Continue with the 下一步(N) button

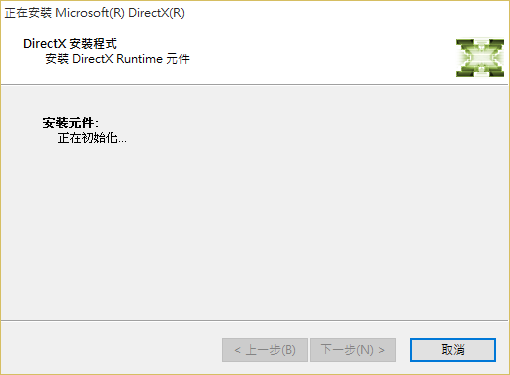click(353, 350)
